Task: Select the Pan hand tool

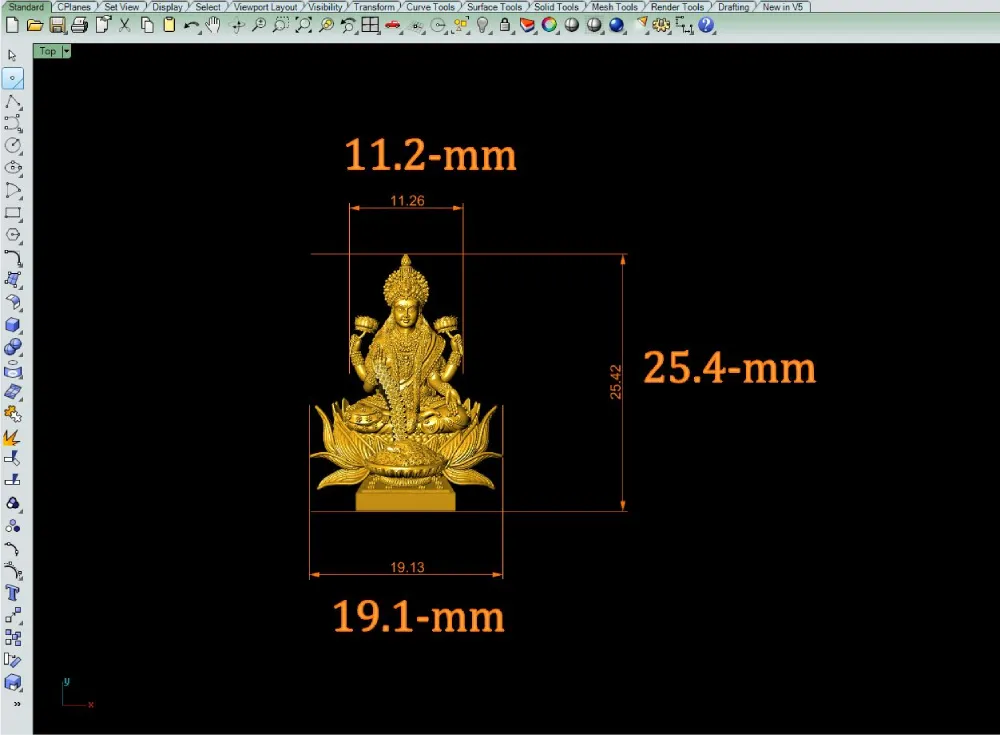Action: coord(213,26)
